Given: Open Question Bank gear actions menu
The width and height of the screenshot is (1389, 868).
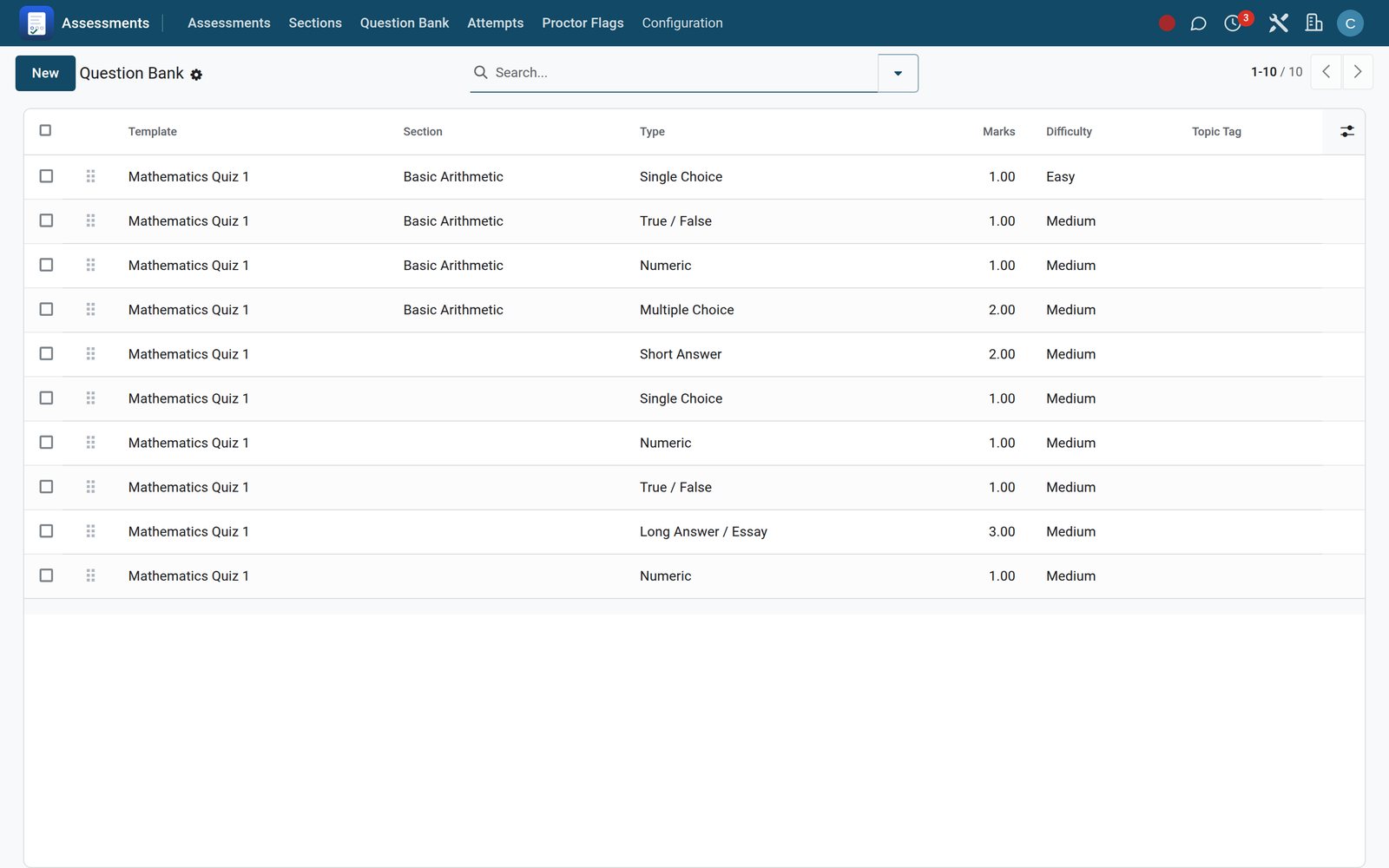Looking at the screenshot, I should click(x=196, y=75).
